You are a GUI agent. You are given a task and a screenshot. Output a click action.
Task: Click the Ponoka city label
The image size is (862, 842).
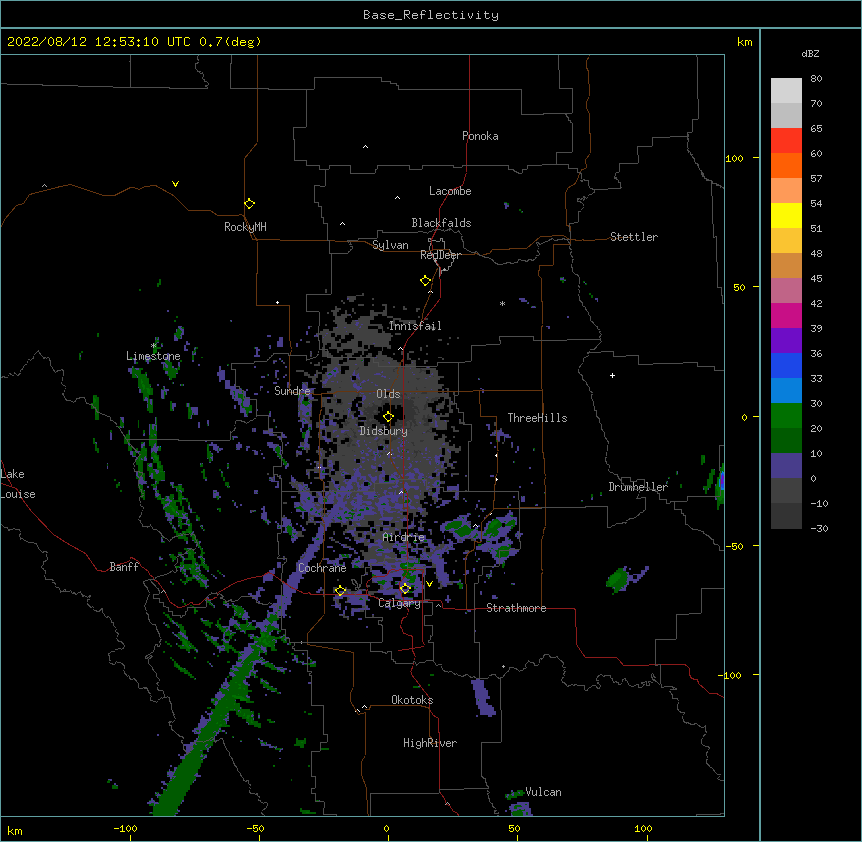coord(480,136)
